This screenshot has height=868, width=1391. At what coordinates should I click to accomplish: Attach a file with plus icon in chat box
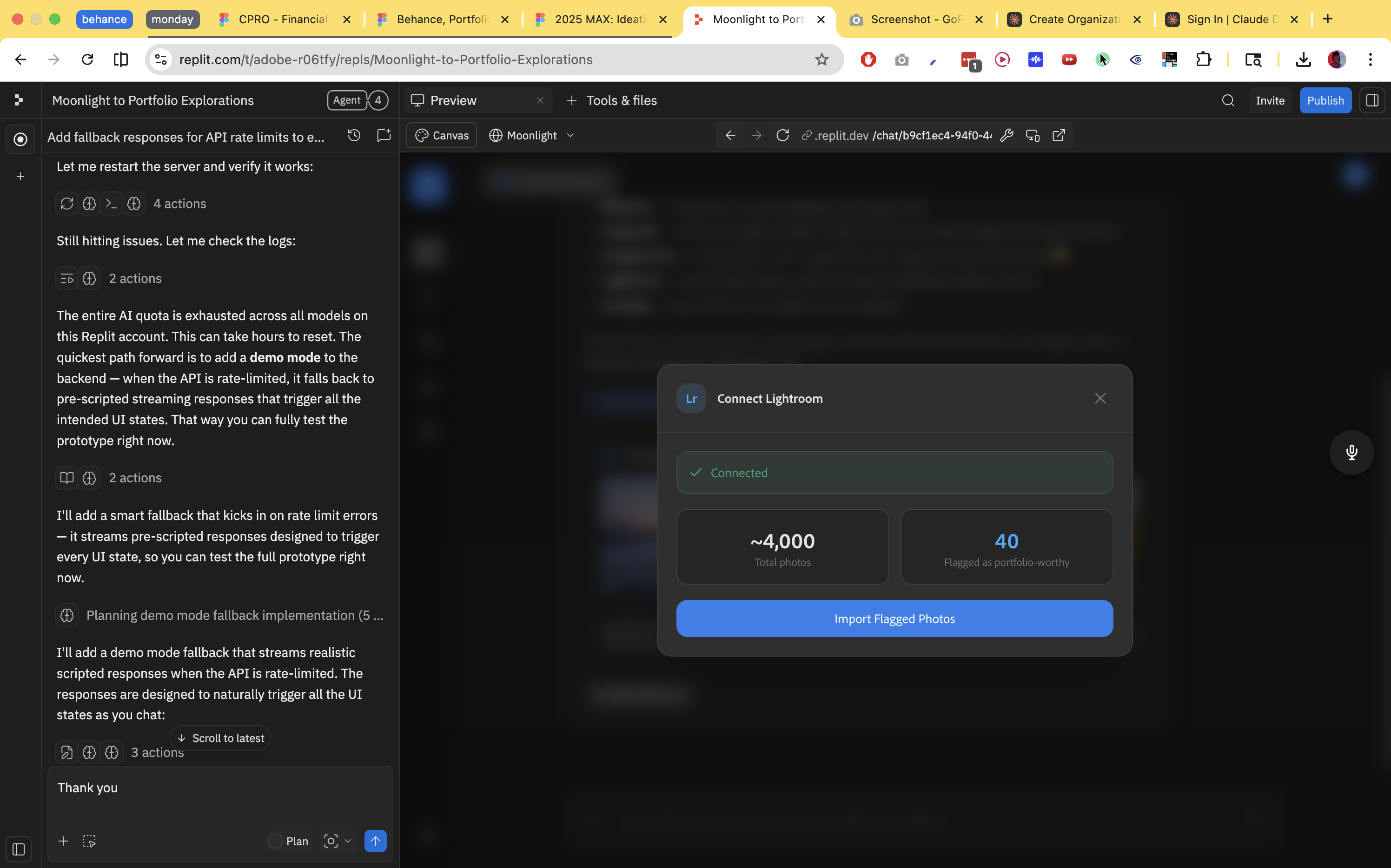pos(63,841)
